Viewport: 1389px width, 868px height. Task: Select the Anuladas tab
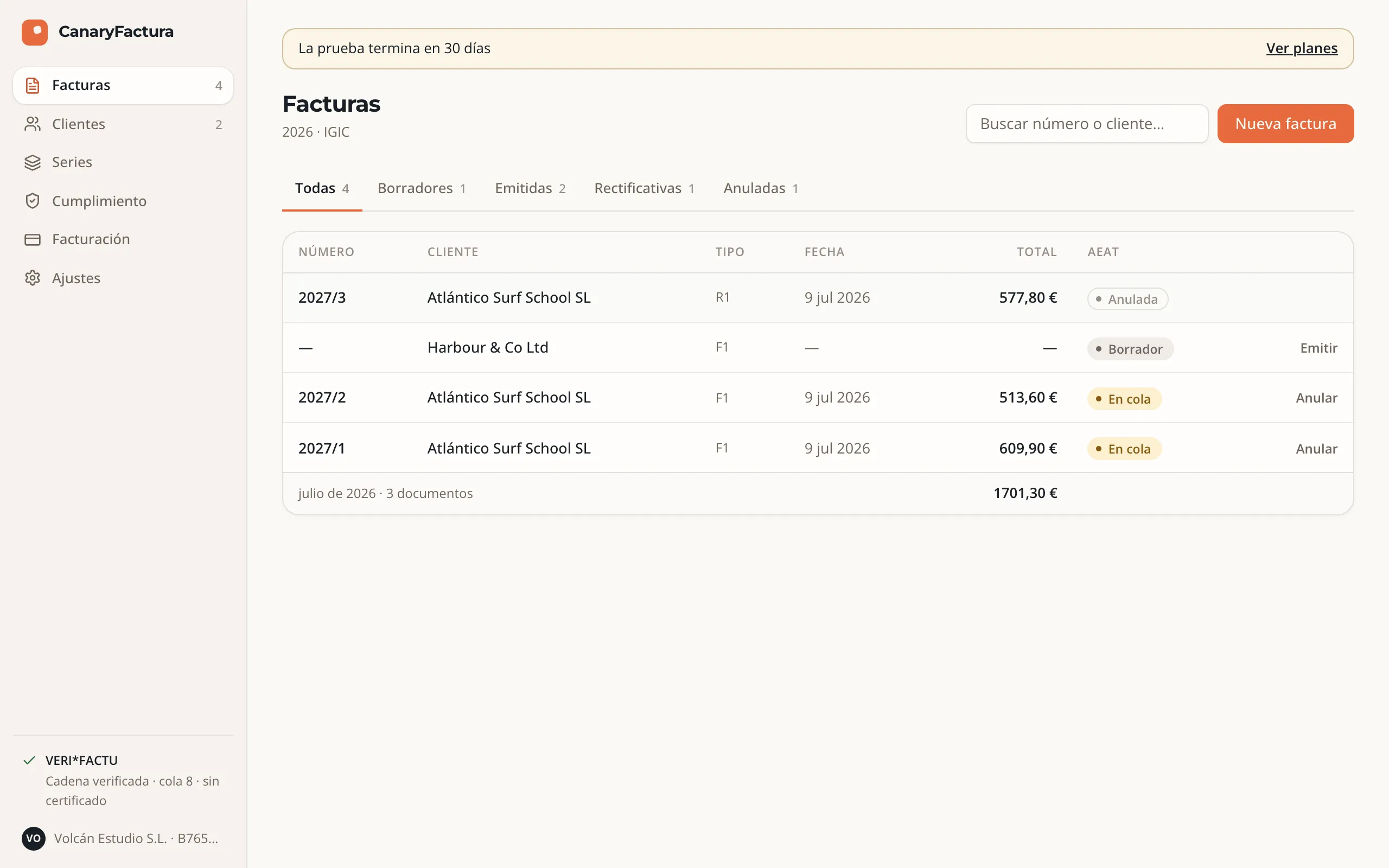click(x=761, y=188)
